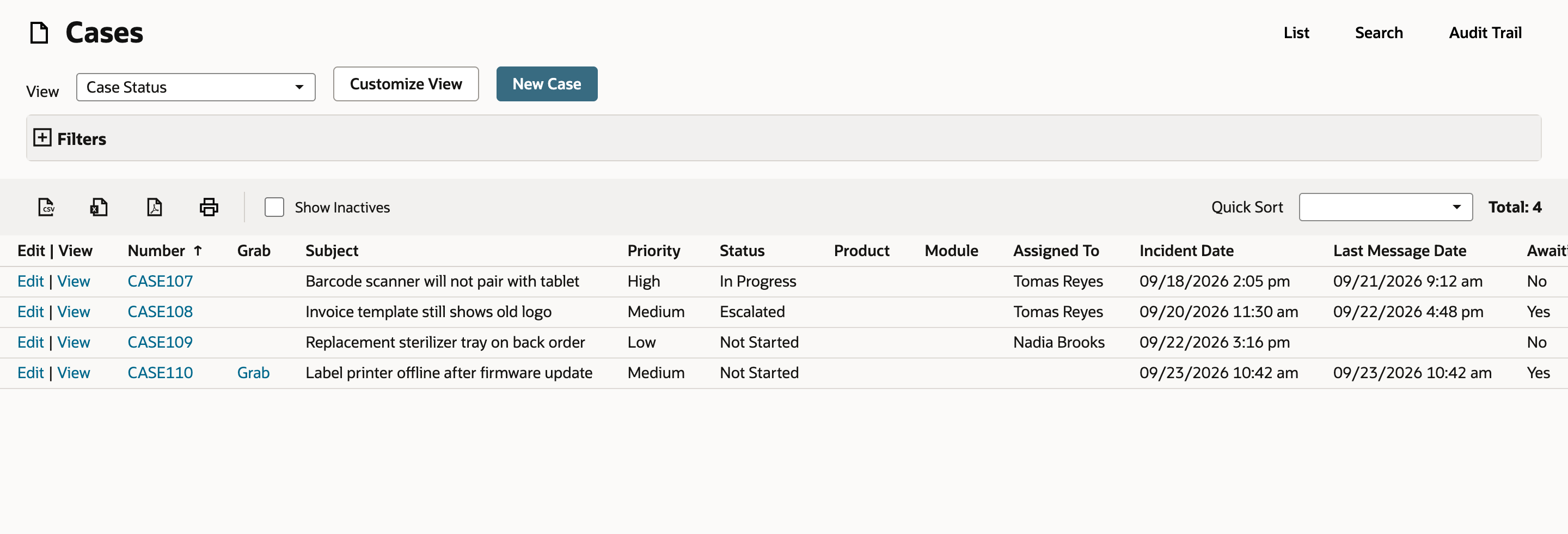This screenshot has height=534, width=1568.
Task: Click subject 'Barcode scanner will not pair with tablet'
Action: click(x=442, y=281)
